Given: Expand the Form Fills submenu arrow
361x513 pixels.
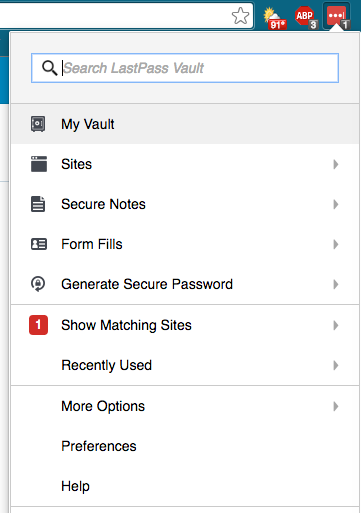Looking at the screenshot, I should [336, 244].
